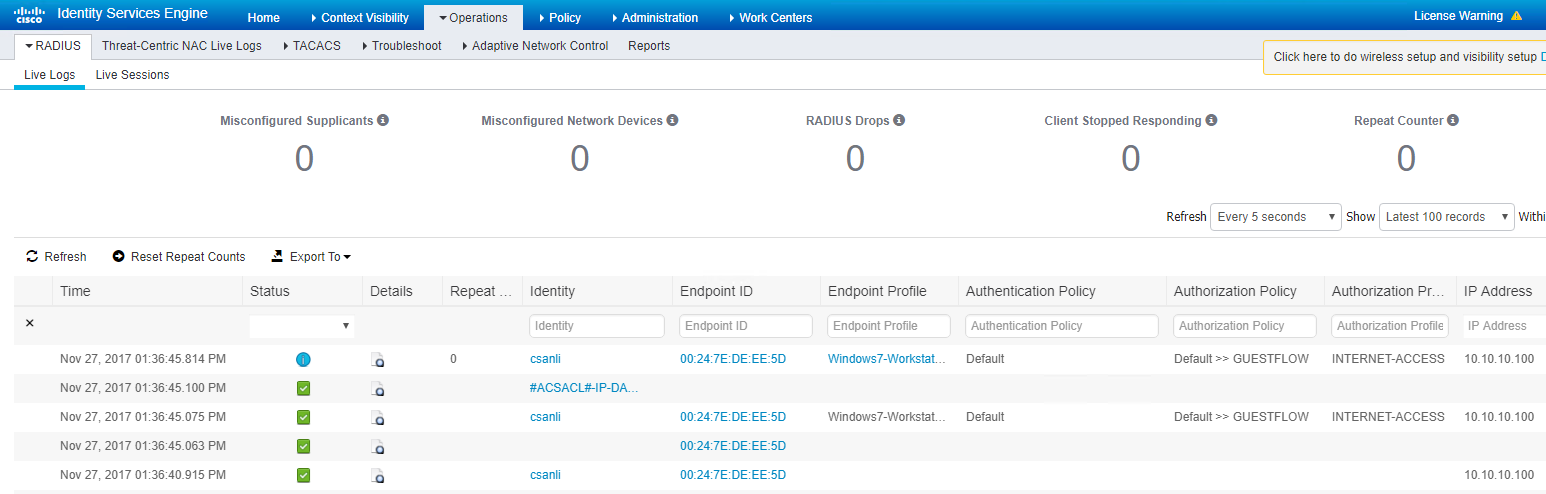The width and height of the screenshot is (1546, 494).
Task: Open the Adaptive Network Control submenu
Action: 535,46
